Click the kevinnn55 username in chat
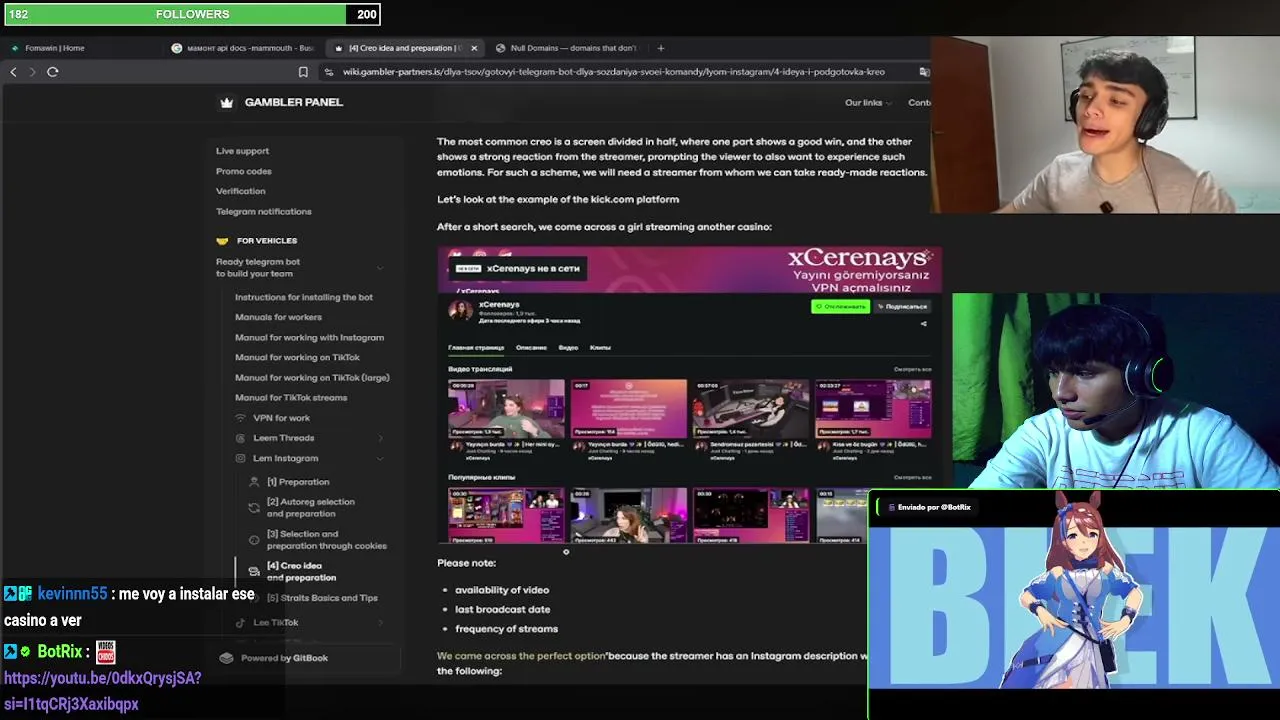 click(x=72, y=594)
